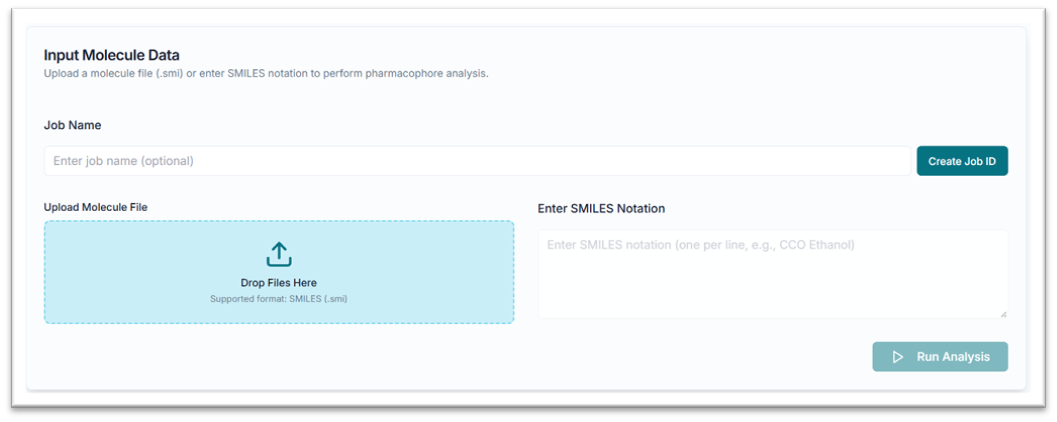Viewport: 1057px width, 422px height.
Task: Click the play triangle on Run Analysis
Action: point(898,357)
